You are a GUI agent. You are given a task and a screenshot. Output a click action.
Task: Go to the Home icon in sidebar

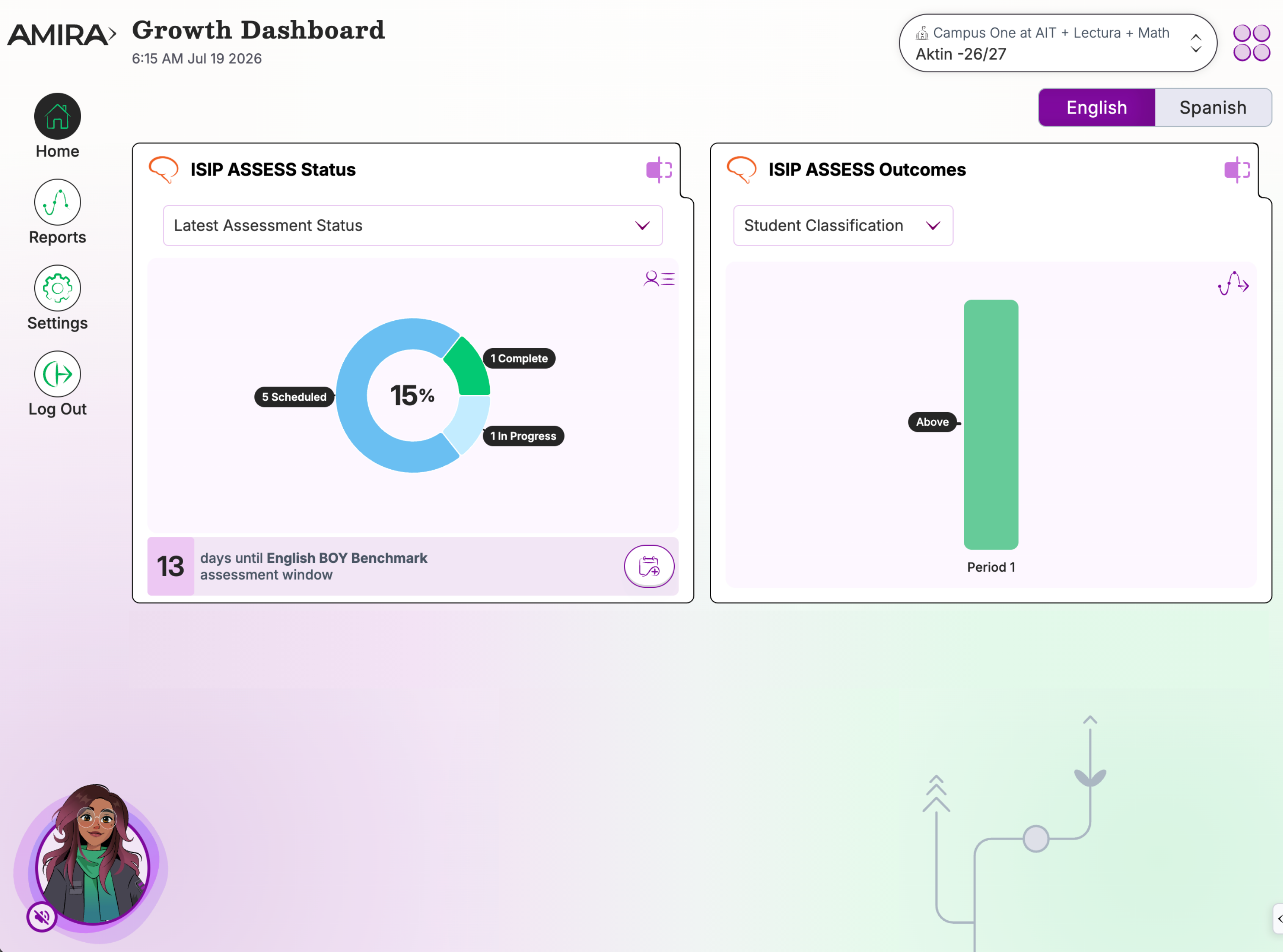tap(58, 116)
